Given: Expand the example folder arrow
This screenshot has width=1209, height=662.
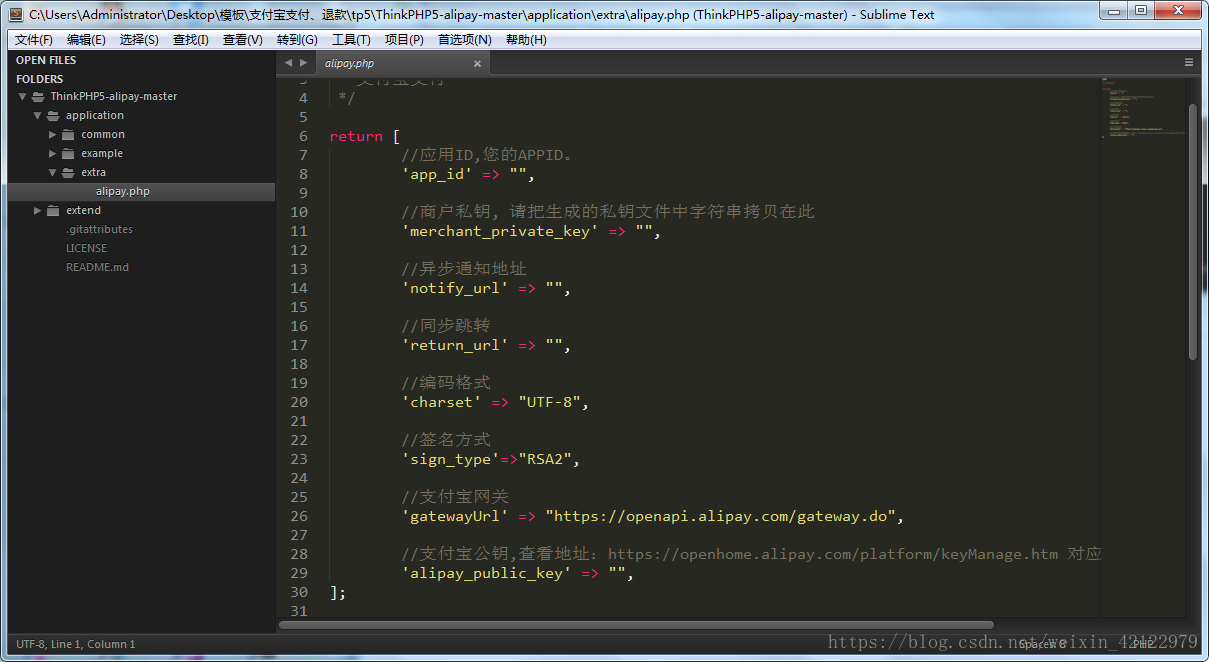Looking at the screenshot, I should (53, 153).
